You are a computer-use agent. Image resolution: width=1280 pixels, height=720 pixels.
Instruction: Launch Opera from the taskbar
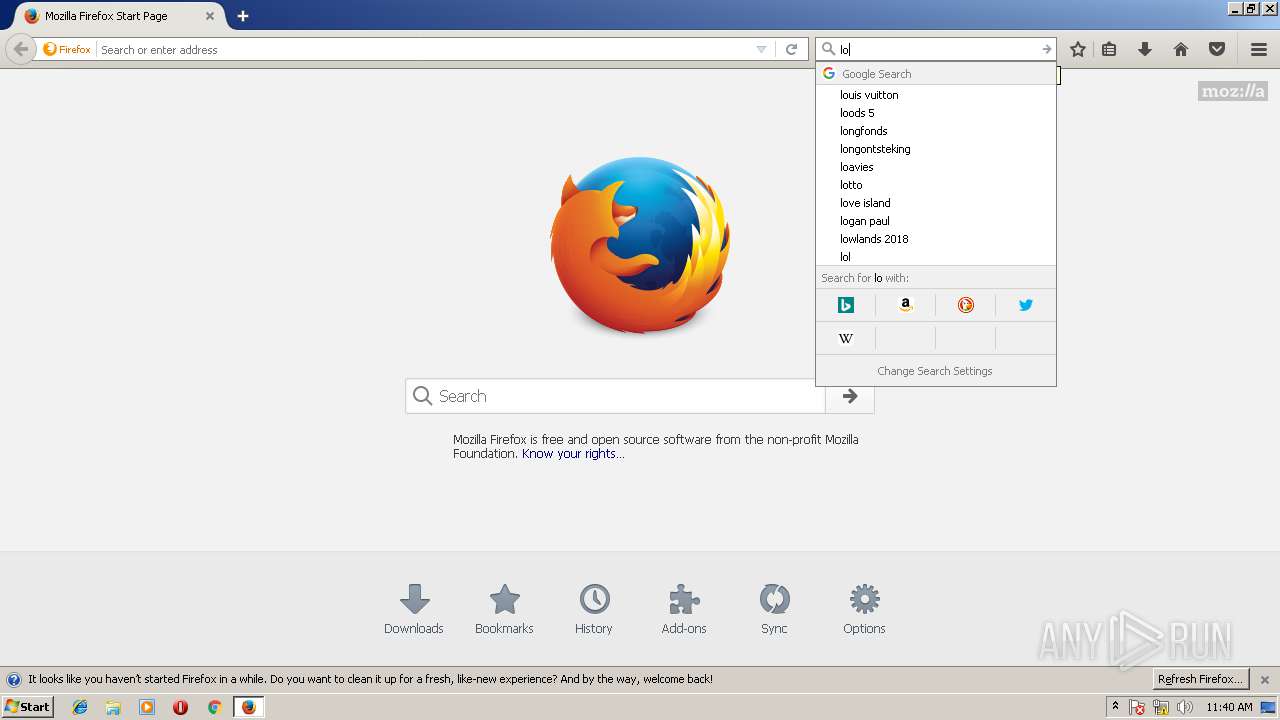pyautogui.click(x=180, y=707)
